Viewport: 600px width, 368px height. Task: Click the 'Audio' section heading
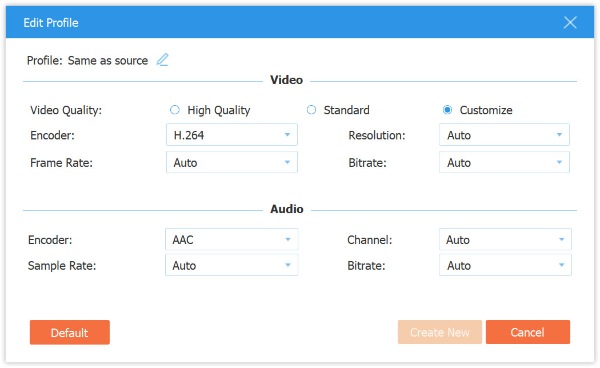pos(287,209)
